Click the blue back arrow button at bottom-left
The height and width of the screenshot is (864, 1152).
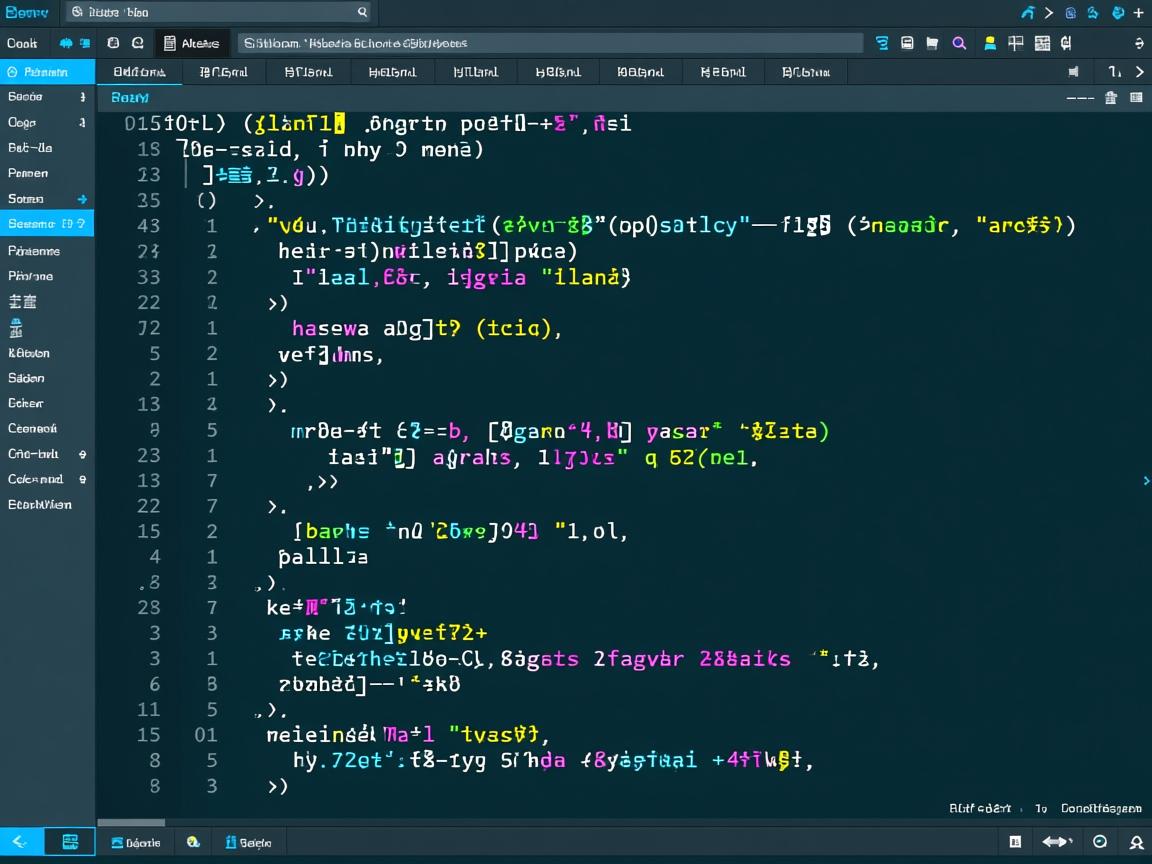pyautogui.click(x=22, y=842)
